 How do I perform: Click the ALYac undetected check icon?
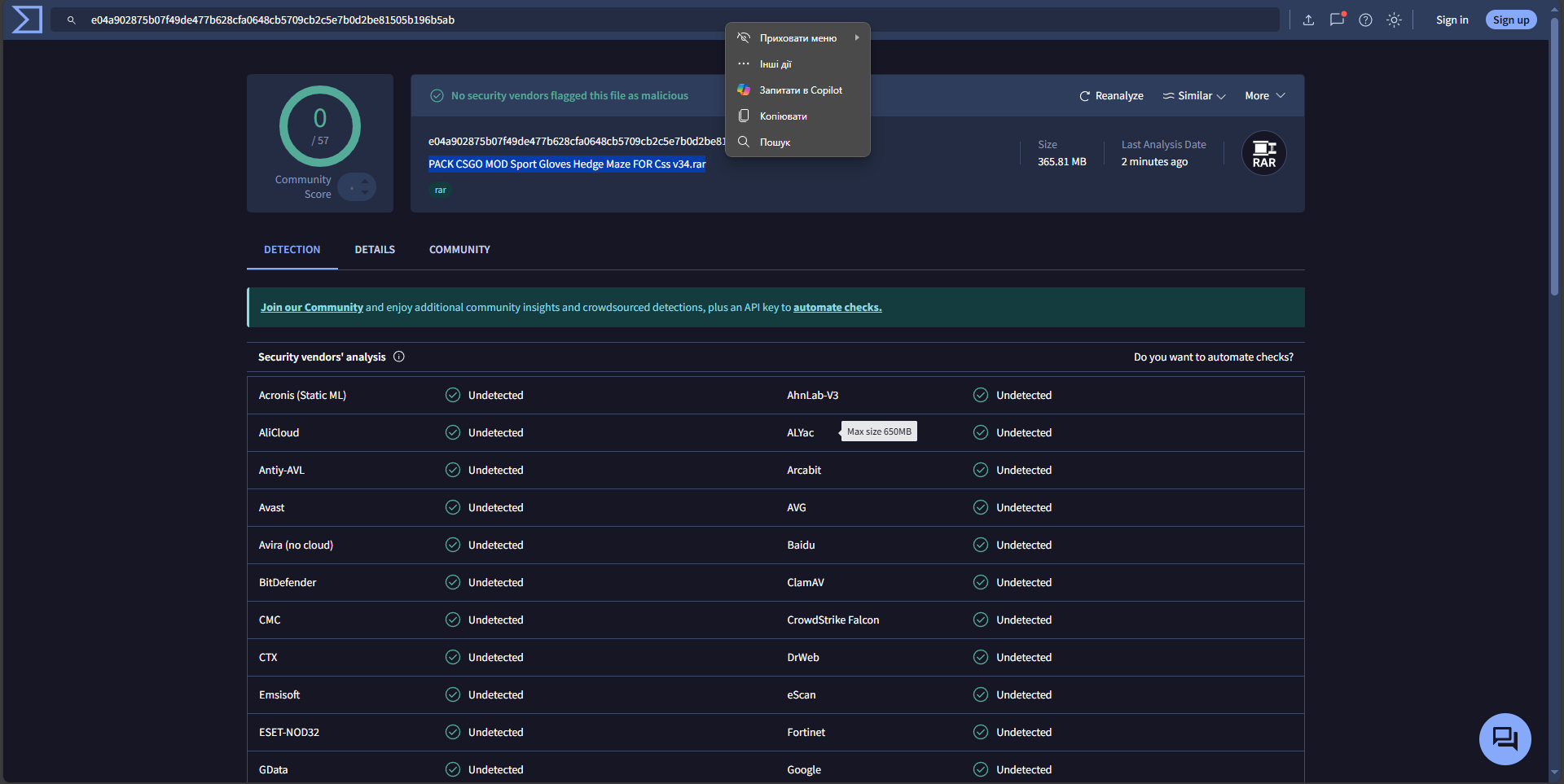pyautogui.click(x=981, y=432)
